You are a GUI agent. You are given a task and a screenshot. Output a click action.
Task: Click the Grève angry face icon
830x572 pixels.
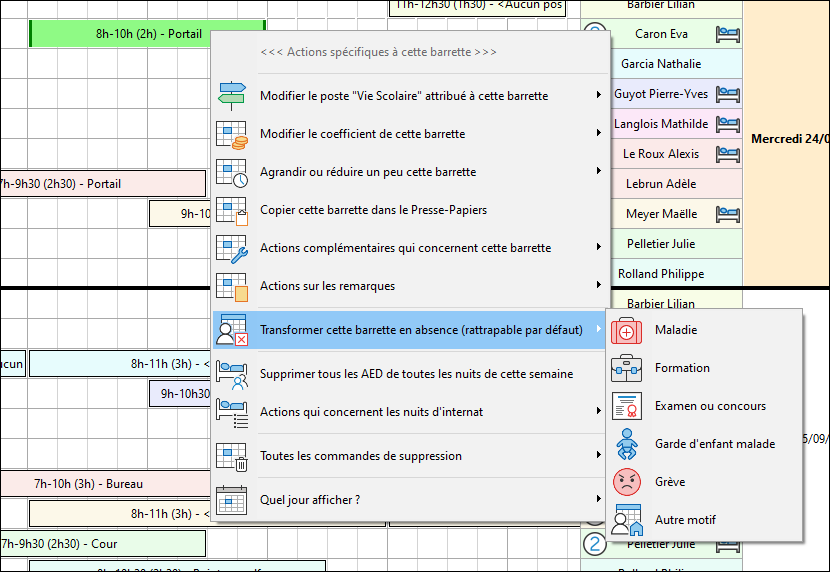(x=627, y=482)
